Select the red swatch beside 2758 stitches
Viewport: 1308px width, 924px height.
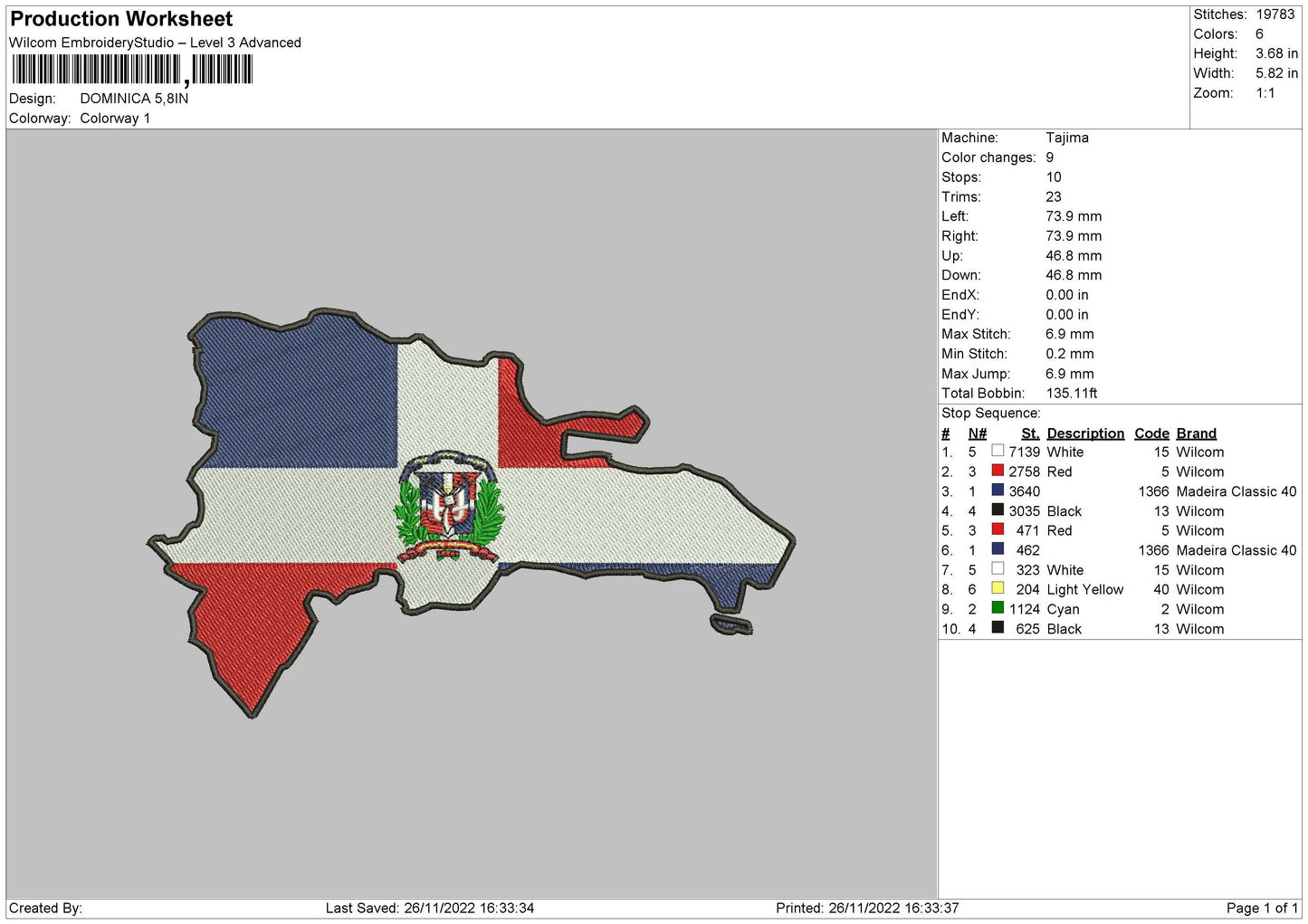[x=998, y=471]
